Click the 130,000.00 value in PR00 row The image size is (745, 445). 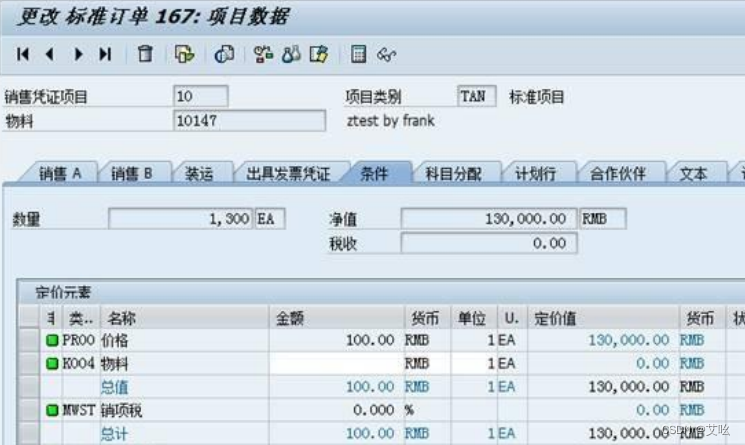pos(628,340)
